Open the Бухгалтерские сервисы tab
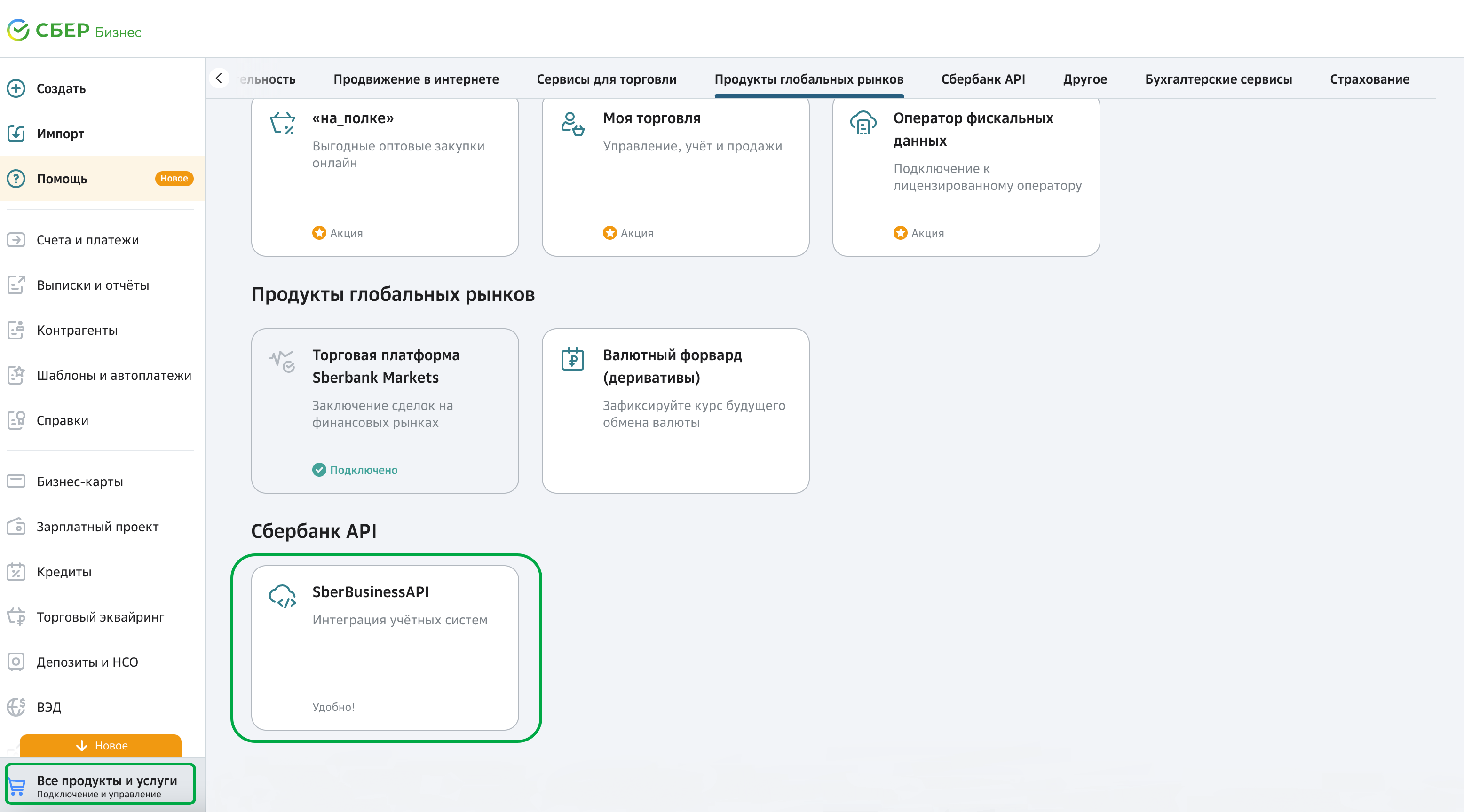This screenshot has width=1464, height=812. click(x=1219, y=79)
